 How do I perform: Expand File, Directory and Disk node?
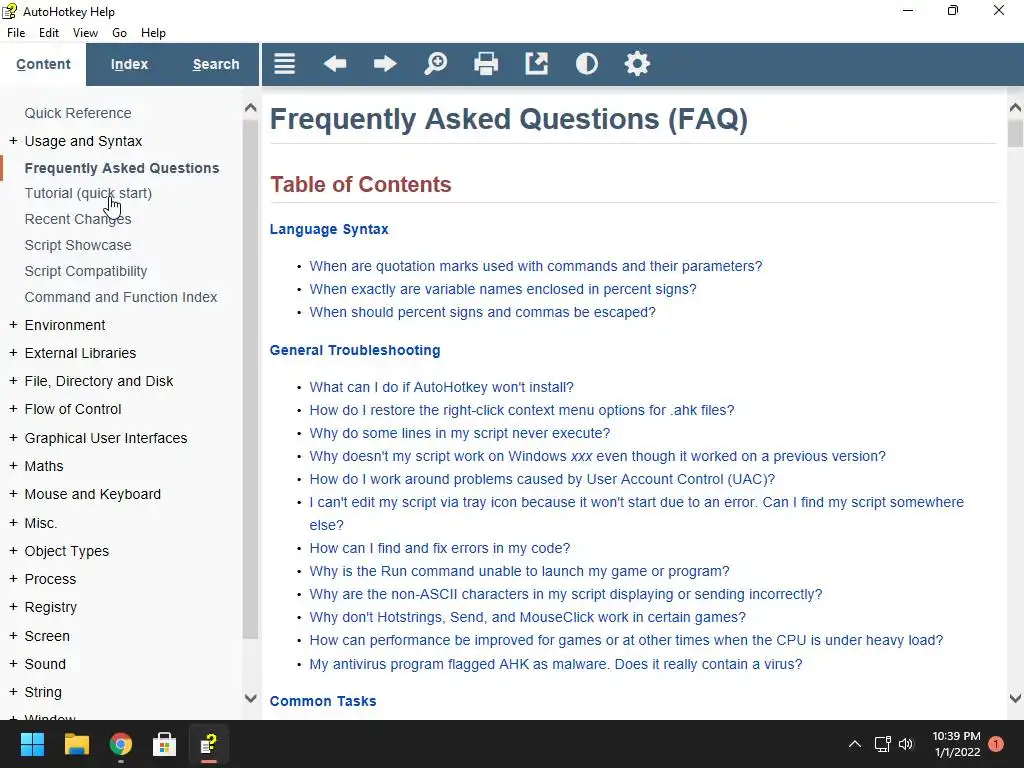pyautogui.click(x=13, y=381)
